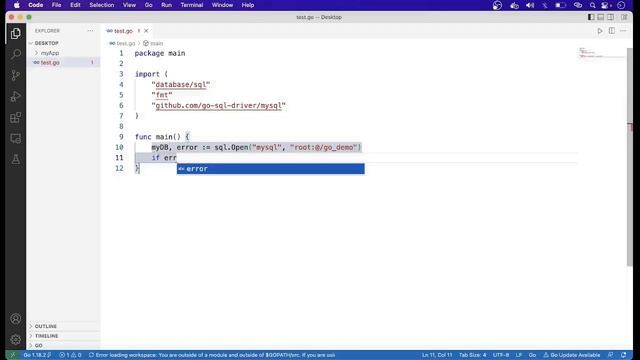
Task: Switch to the test.go editor tab
Action: tap(123, 31)
